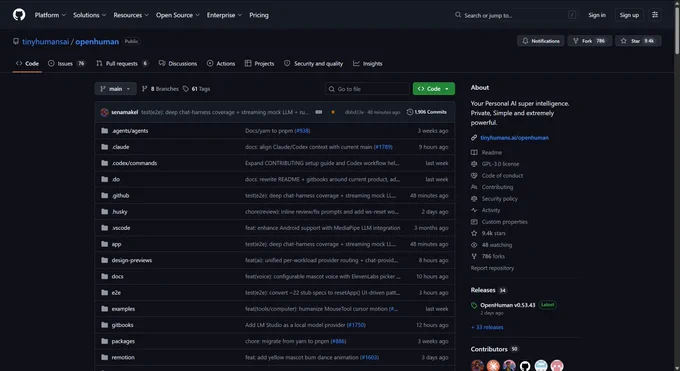
Task: Open the .vscode folder
Action: coord(121,228)
